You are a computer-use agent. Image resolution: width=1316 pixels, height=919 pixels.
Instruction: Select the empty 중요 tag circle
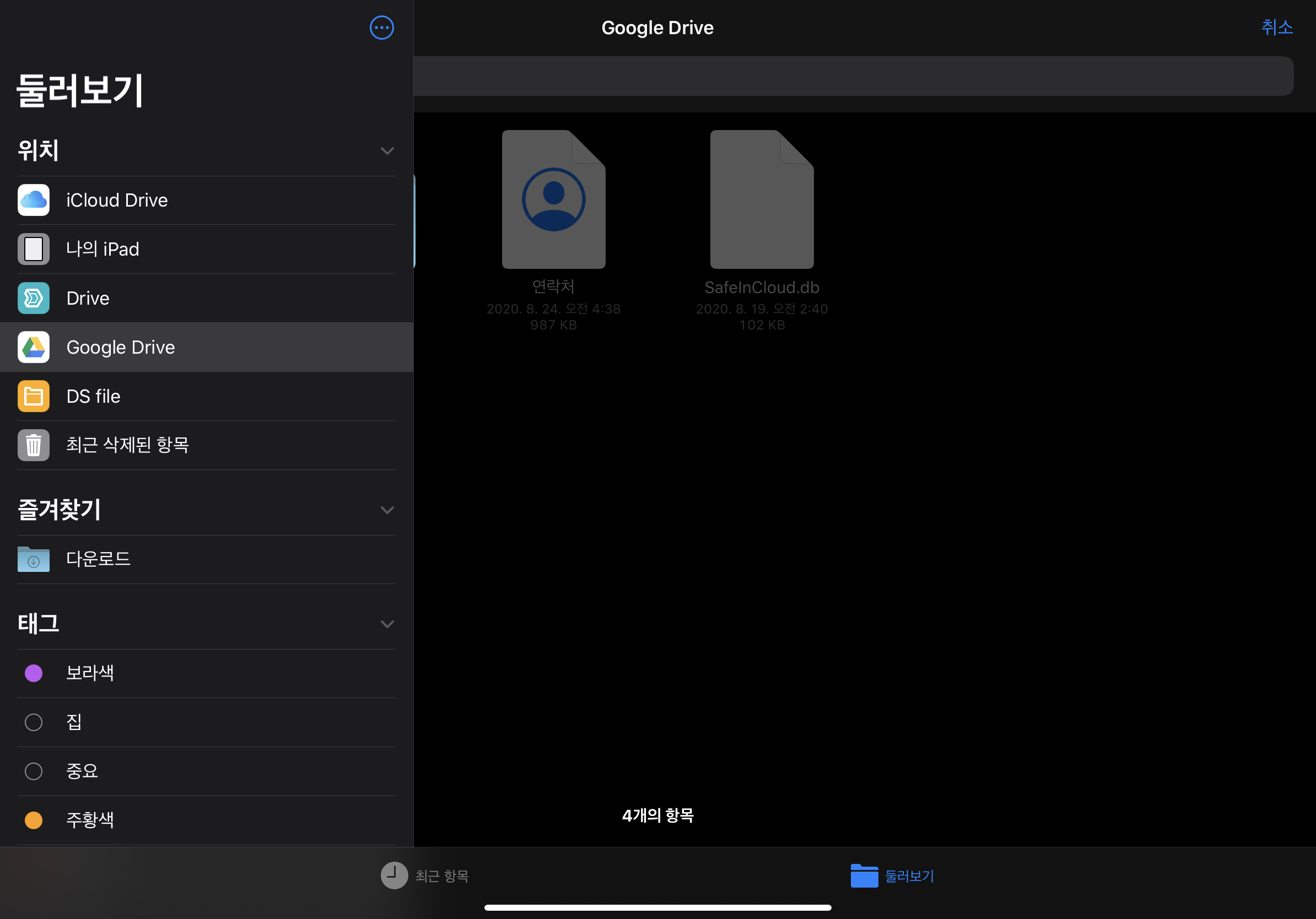(x=33, y=771)
